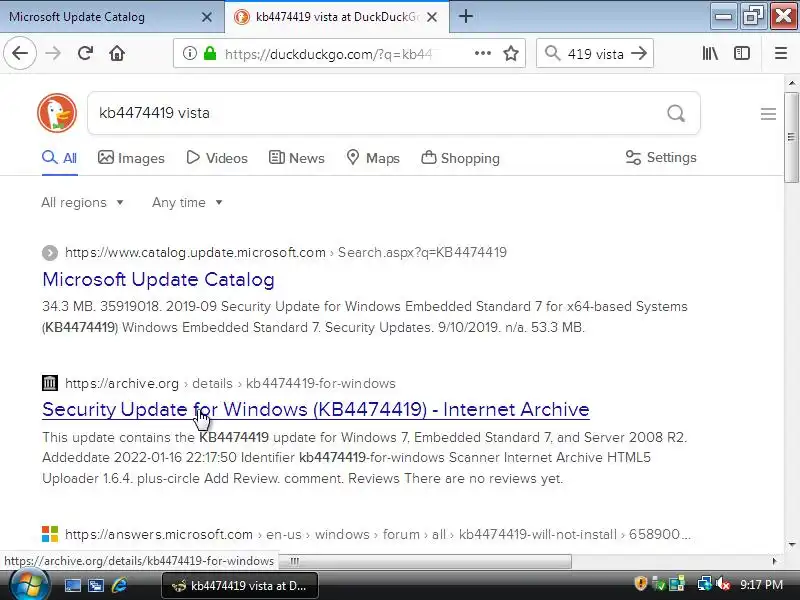Click the Internet Archive favicon
Screen dimensions: 800x600
[50, 383]
